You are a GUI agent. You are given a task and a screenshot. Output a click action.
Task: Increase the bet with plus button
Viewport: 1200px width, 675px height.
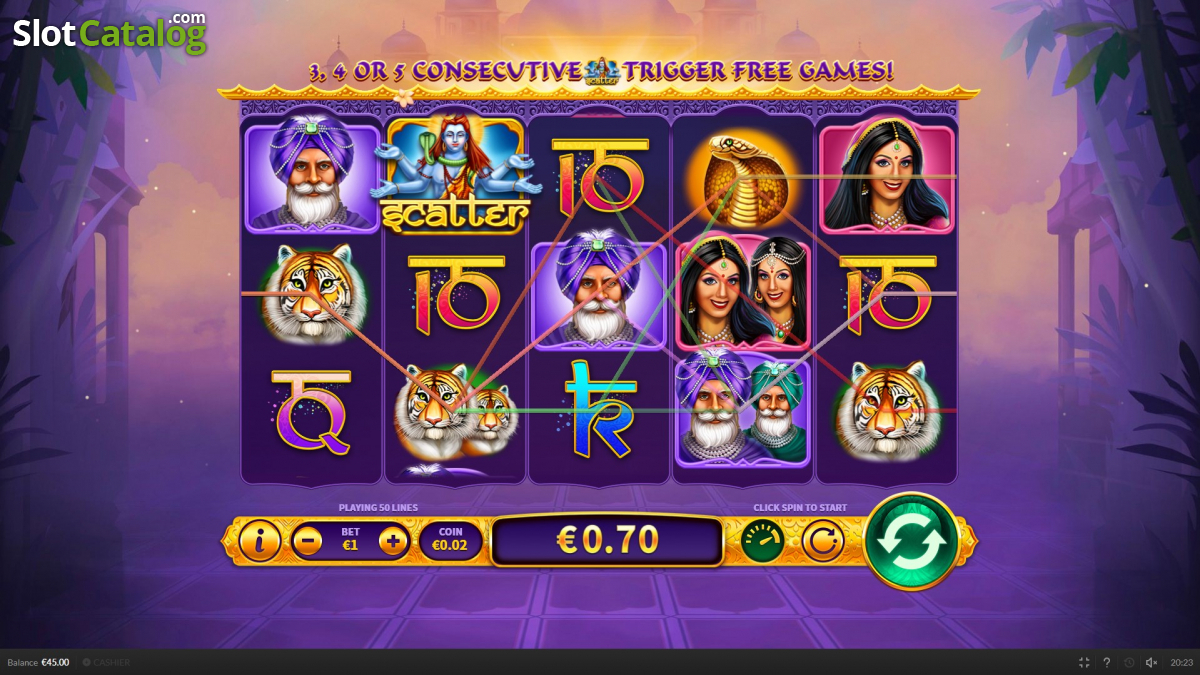tap(393, 542)
